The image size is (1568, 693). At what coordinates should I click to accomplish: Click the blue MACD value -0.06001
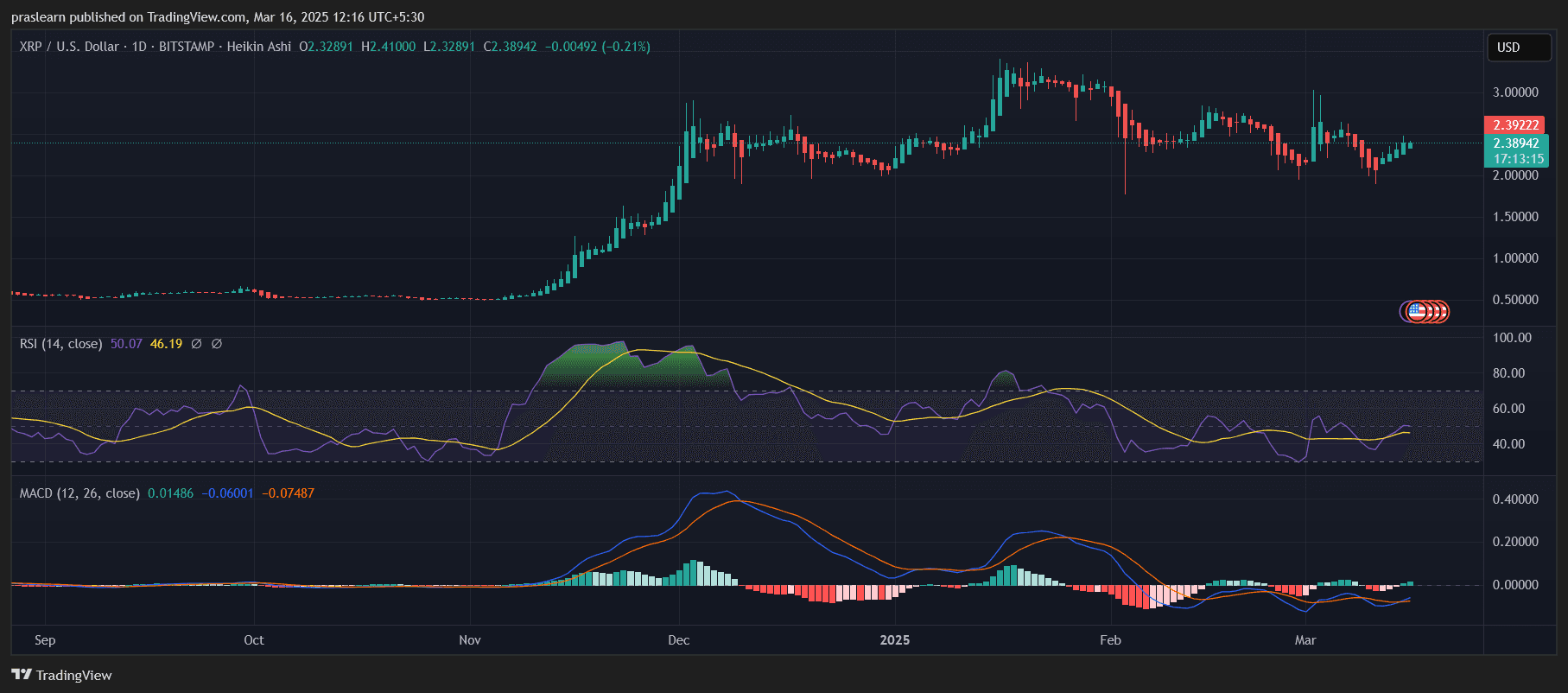point(227,493)
